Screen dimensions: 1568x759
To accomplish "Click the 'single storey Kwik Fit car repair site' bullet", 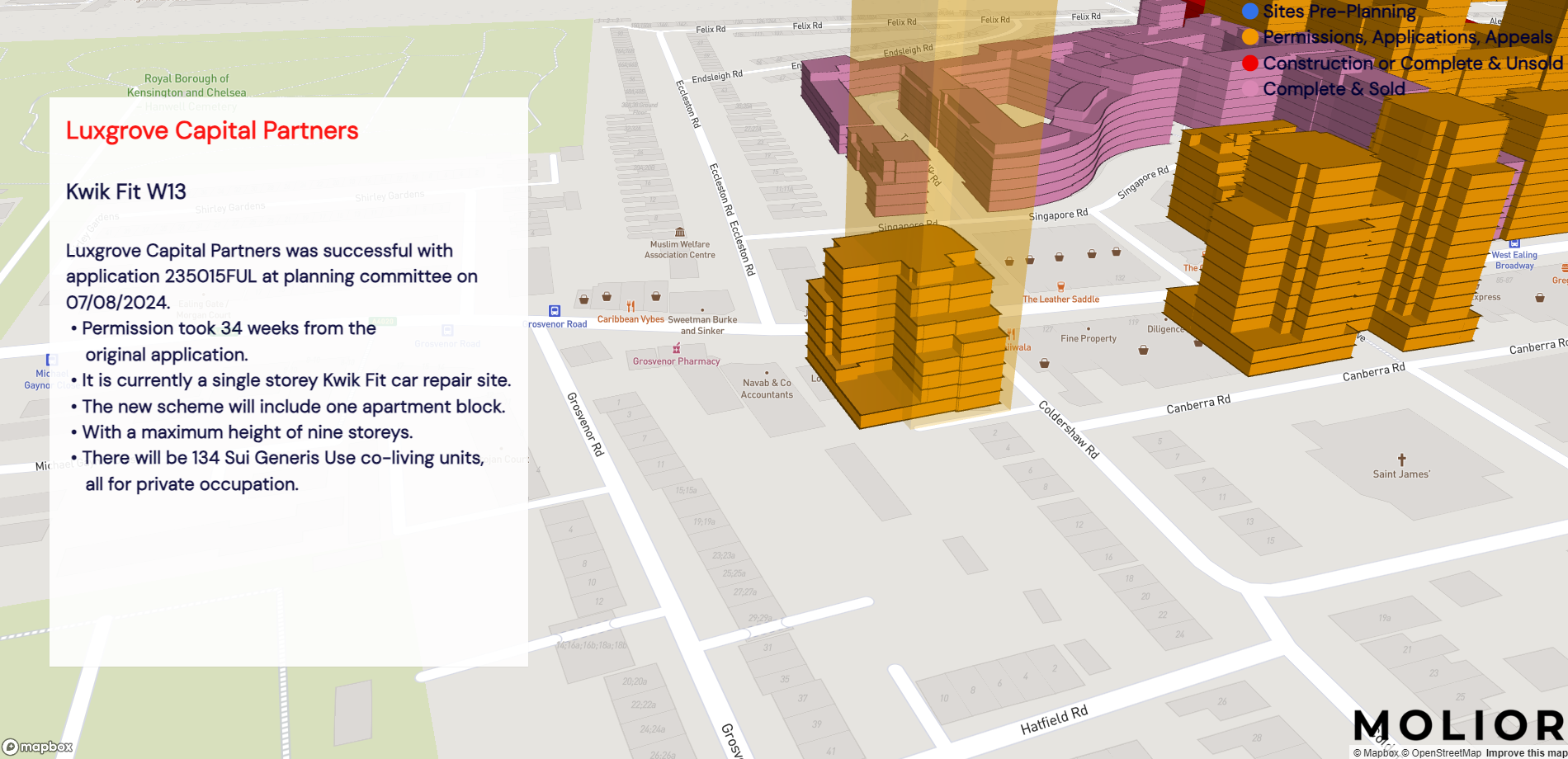I will tap(291, 380).
